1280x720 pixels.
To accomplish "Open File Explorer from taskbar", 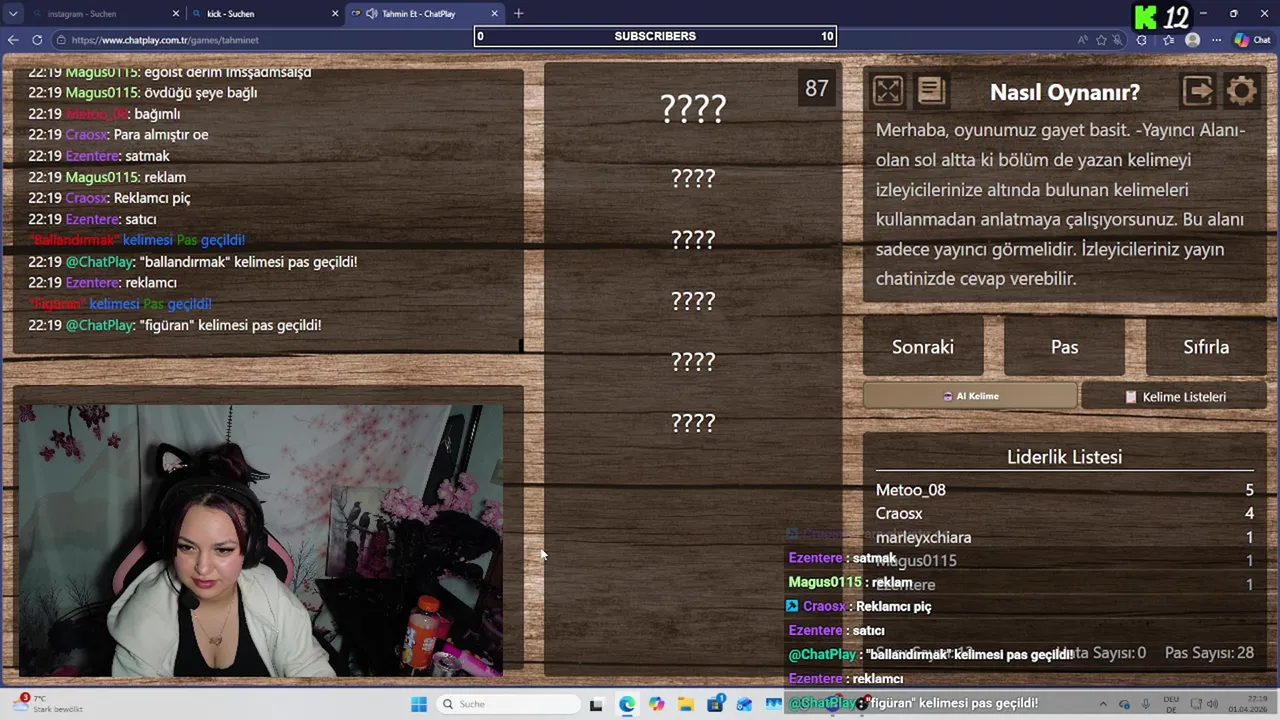I will tap(685, 704).
